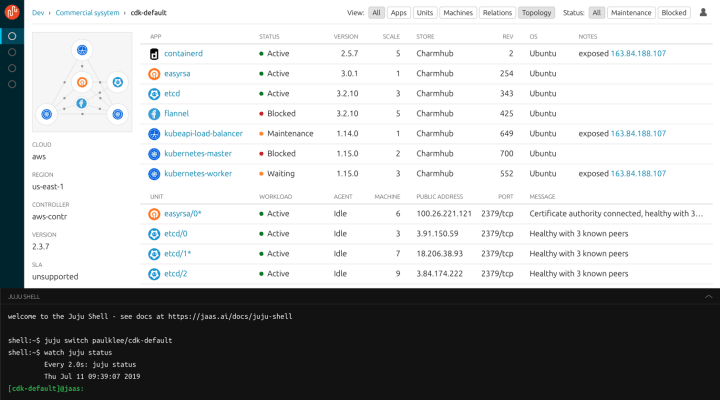Open the kubeapi-load-balancer link
The height and width of the screenshot is (400, 720).
tap(203, 134)
